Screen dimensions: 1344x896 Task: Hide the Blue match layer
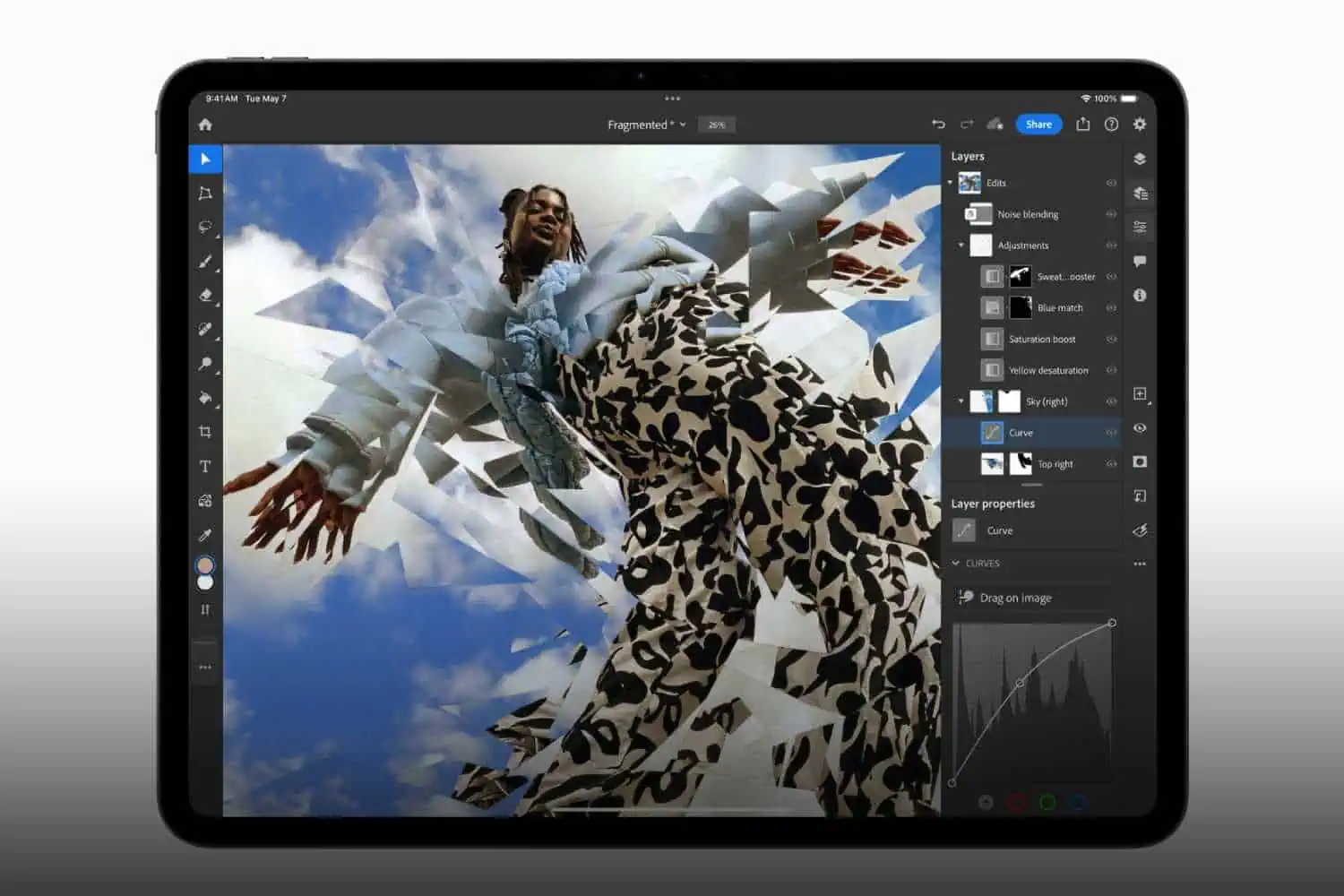[1111, 308]
